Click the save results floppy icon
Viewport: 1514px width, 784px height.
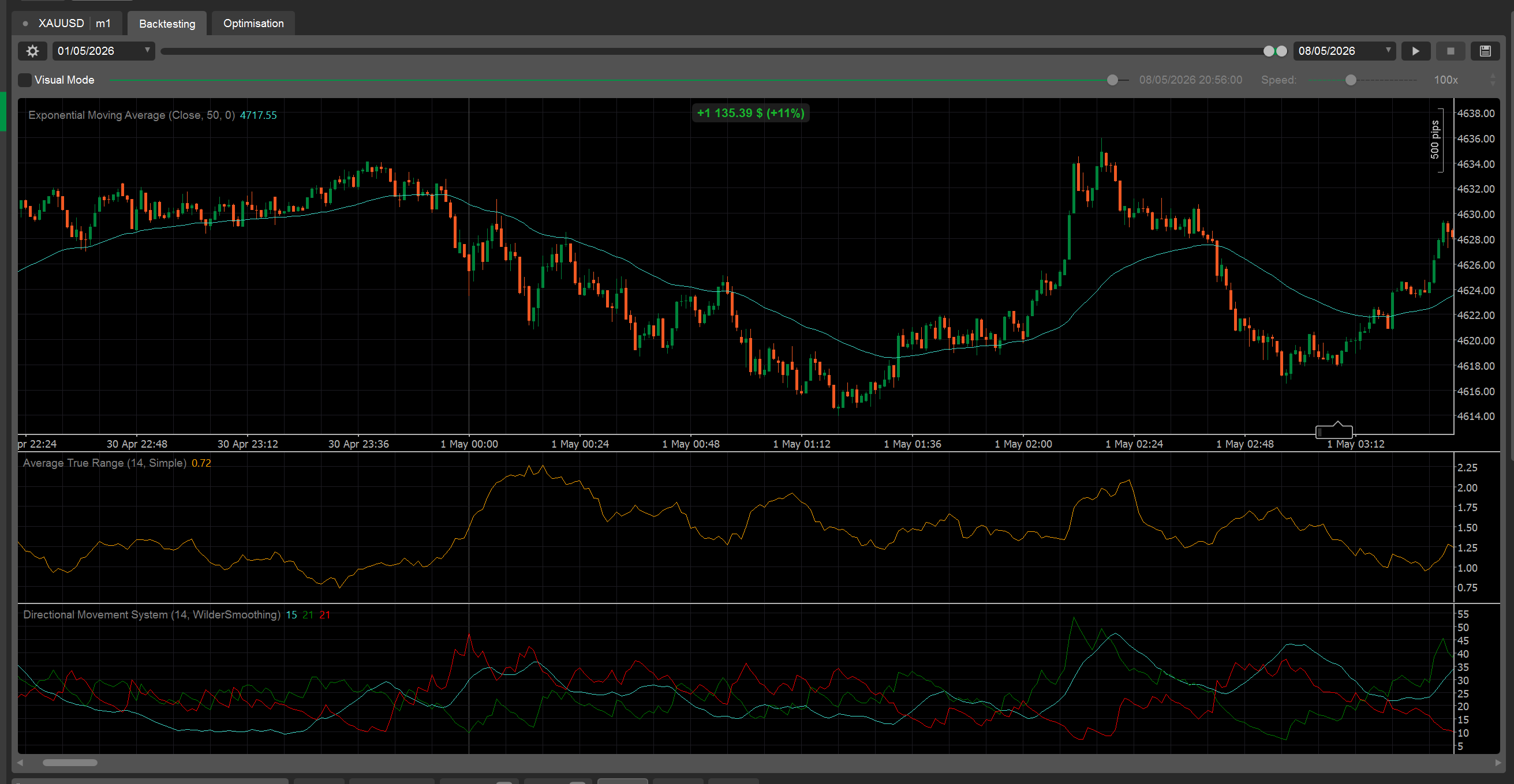pyautogui.click(x=1485, y=51)
